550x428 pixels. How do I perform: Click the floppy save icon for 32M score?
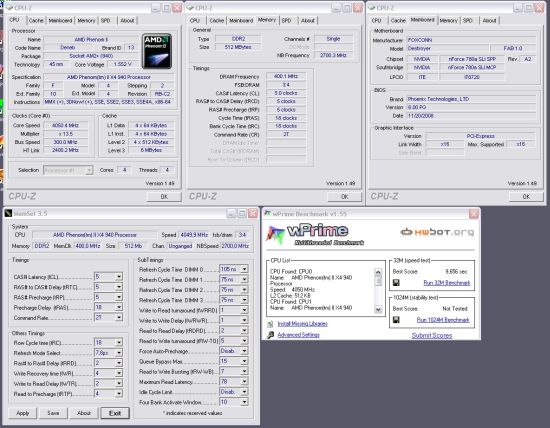tap(396, 283)
